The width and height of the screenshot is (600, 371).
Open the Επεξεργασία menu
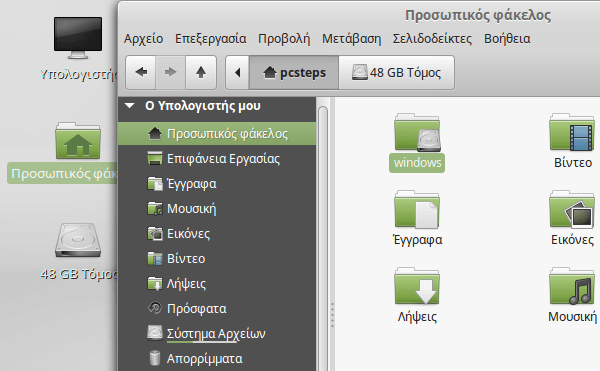[x=210, y=39]
